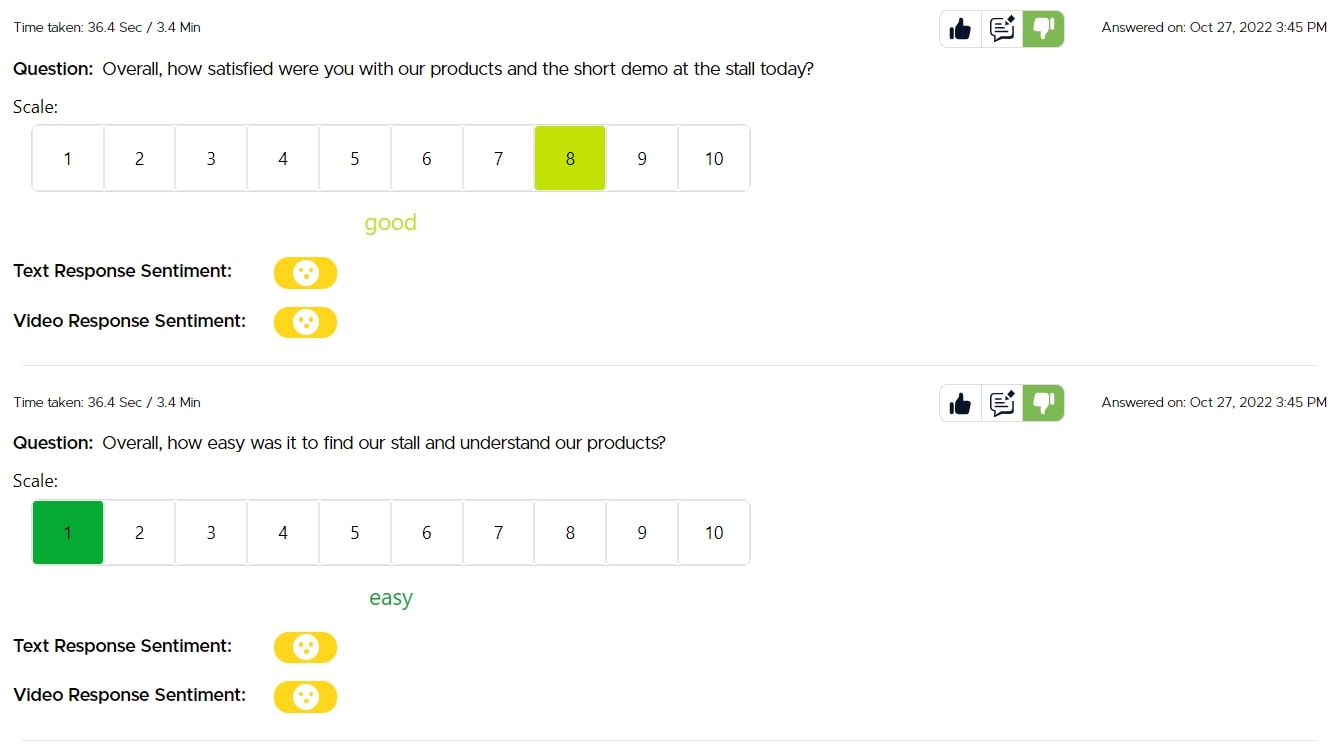Click thumbs-down icon on satisfaction question
The width and height of the screenshot is (1332, 746).
click(x=1043, y=29)
